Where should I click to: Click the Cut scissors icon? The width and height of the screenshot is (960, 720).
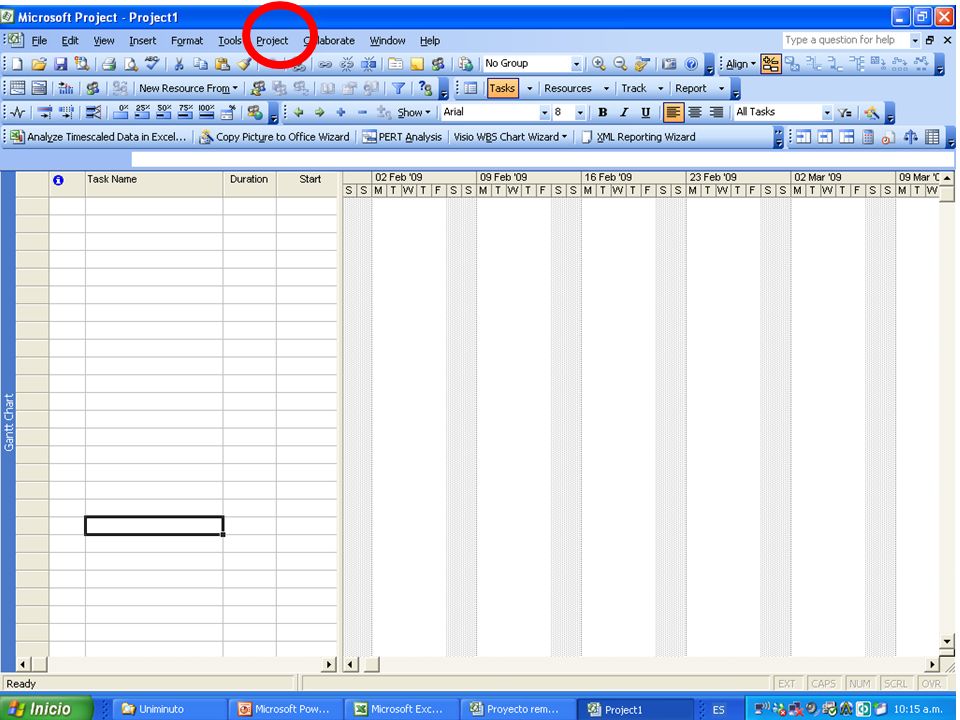pyautogui.click(x=179, y=64)
